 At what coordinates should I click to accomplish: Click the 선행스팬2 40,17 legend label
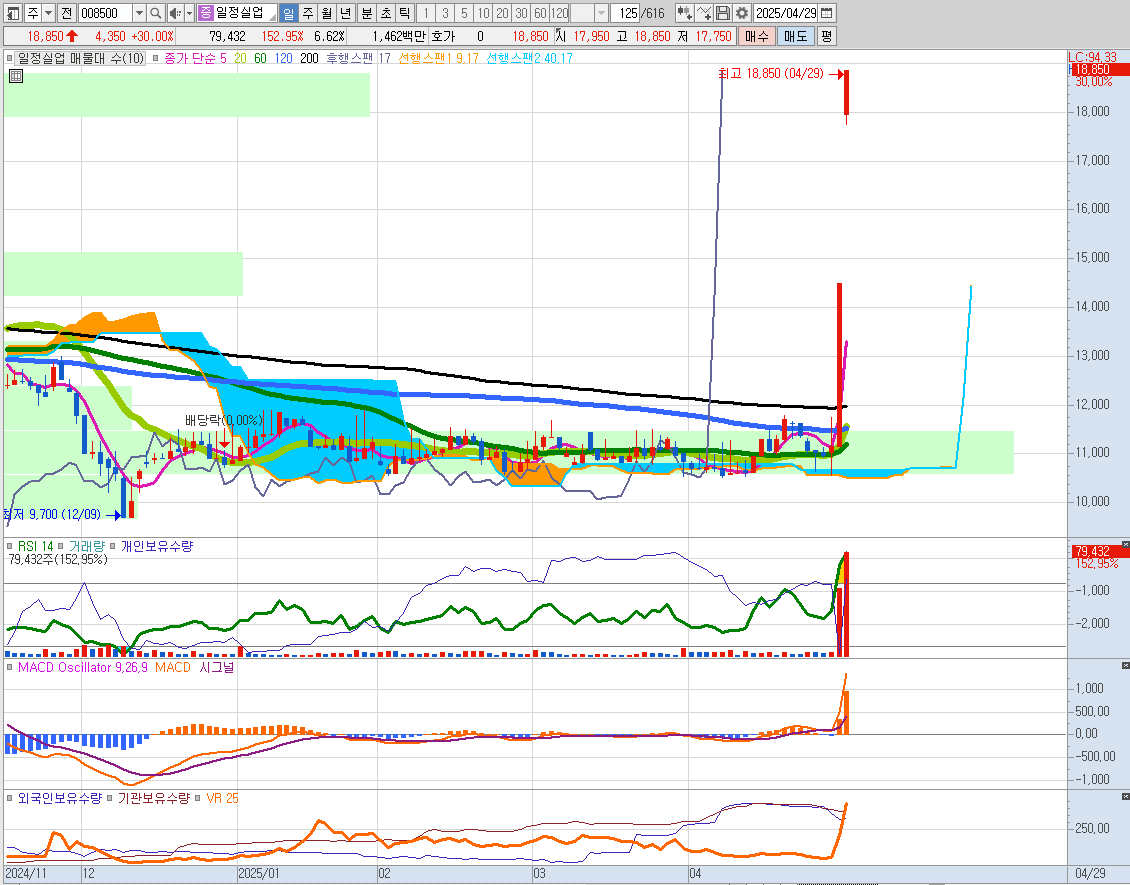pos(529,58)
